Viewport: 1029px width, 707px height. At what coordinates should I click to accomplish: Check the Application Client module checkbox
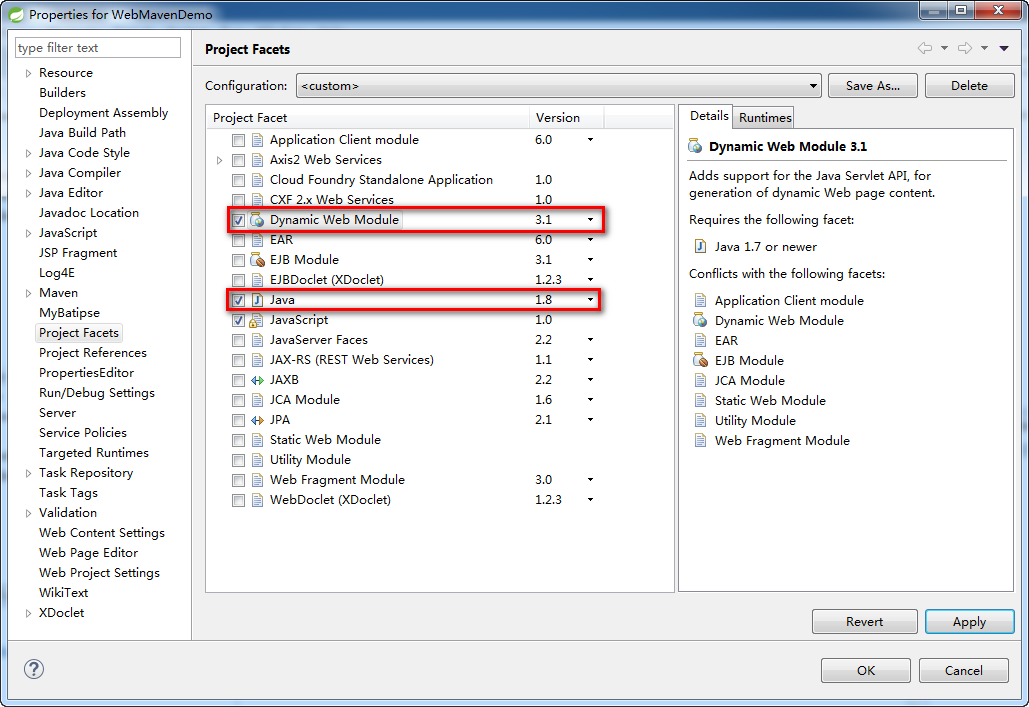(x=238, y=140)
